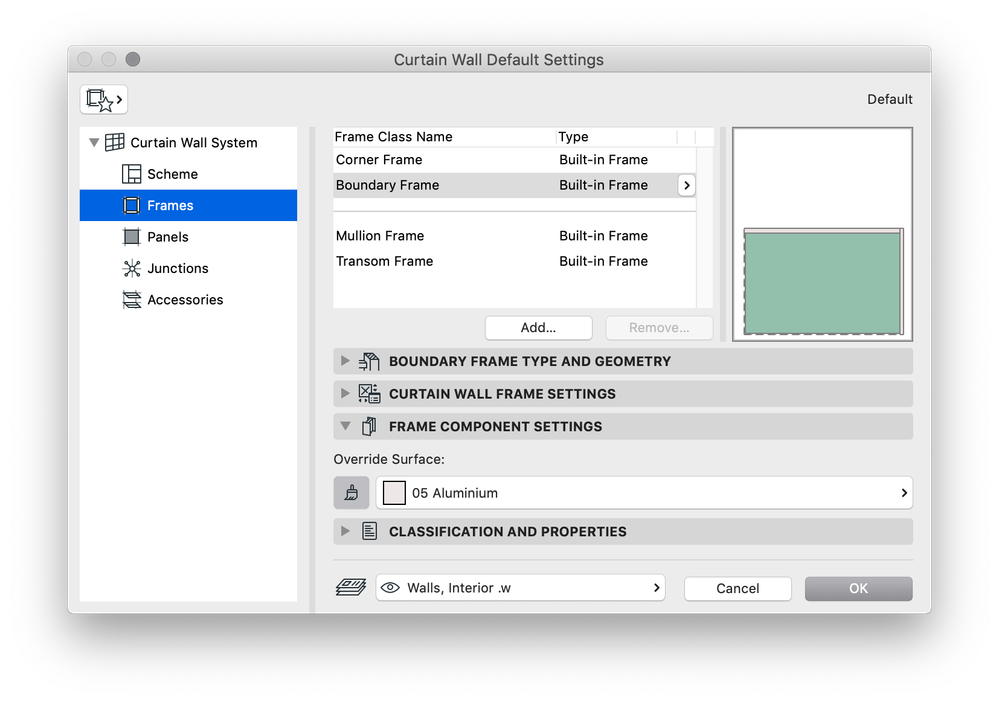Select the Accessories icon

pyautogui.click(x=132, y=299)
